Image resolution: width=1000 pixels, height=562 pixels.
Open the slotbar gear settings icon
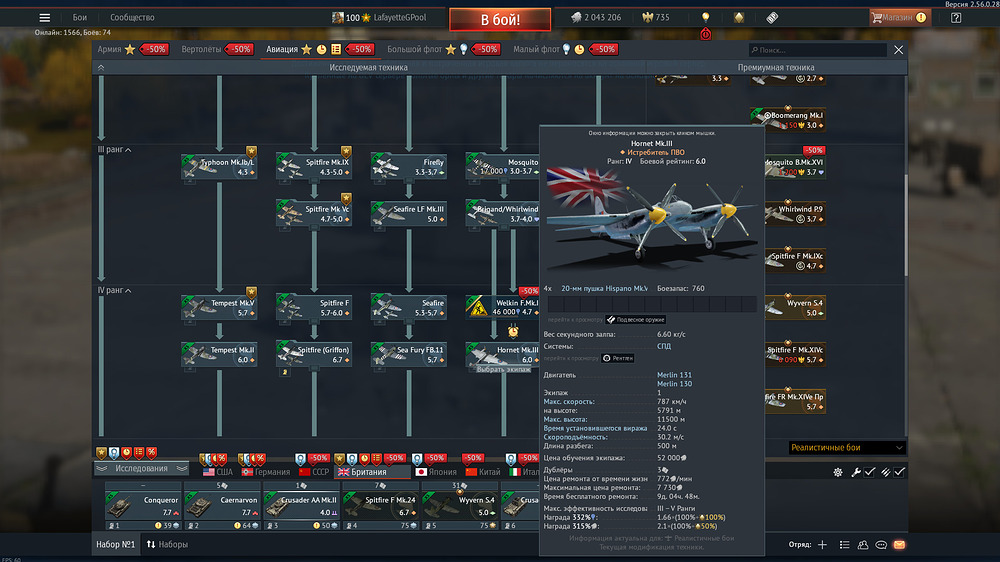pos(837,472)
